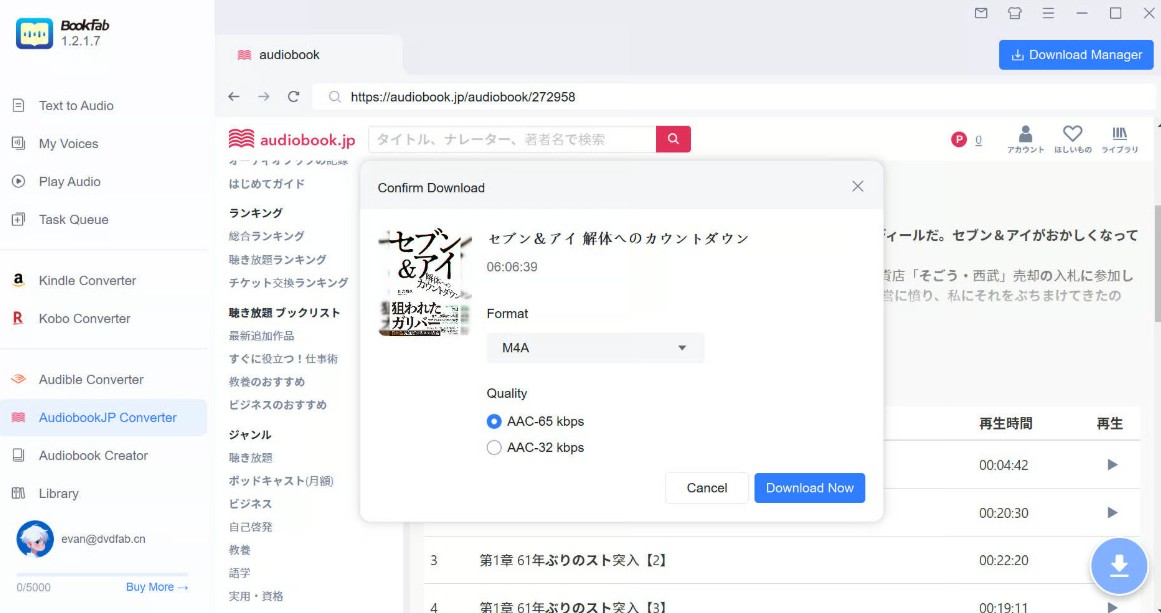Choose AAC-32 kbps quality

pyautogui.click(x=493, y=447)
